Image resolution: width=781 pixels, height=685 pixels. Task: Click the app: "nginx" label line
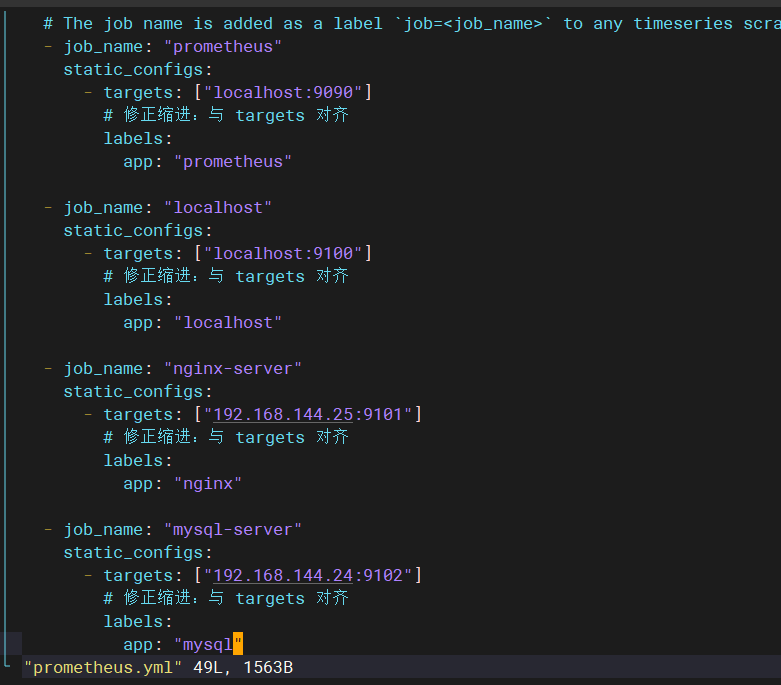click(x=182, y=484)
